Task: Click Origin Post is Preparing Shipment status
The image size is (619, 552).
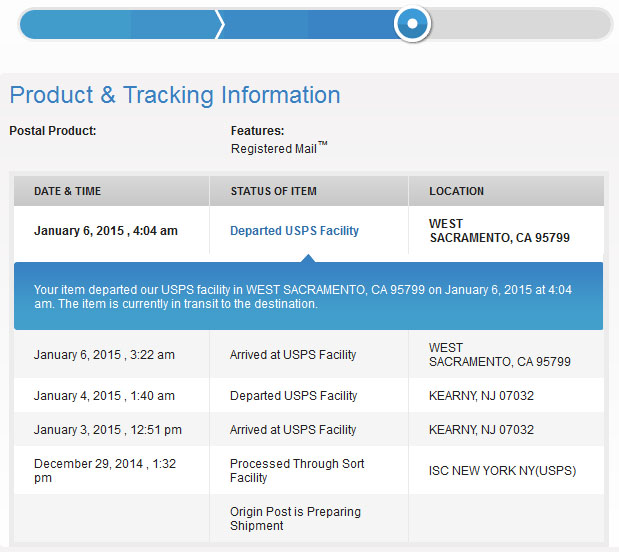Action: (x=295, y=519)
